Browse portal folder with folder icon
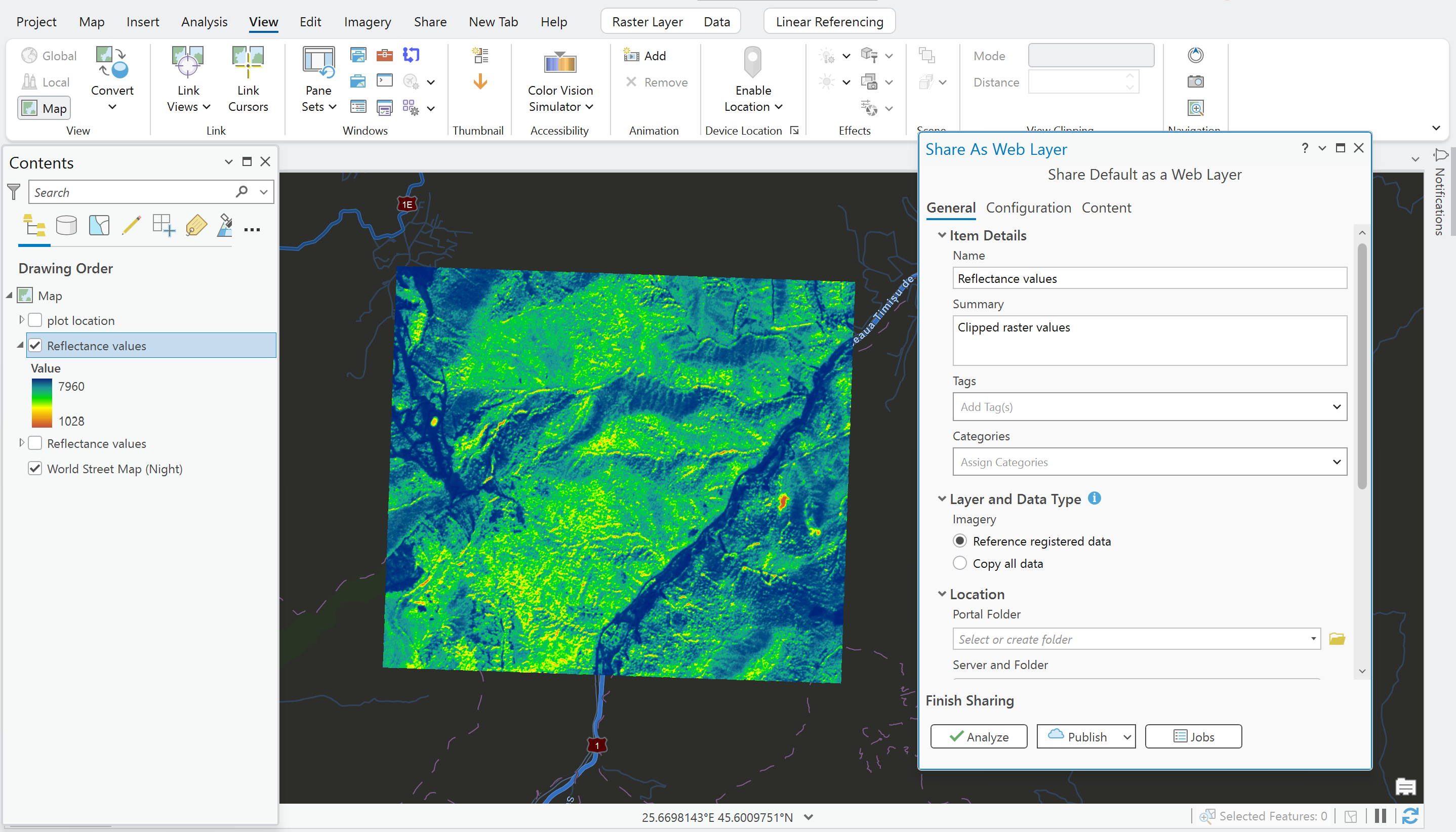 [1337, 639]
